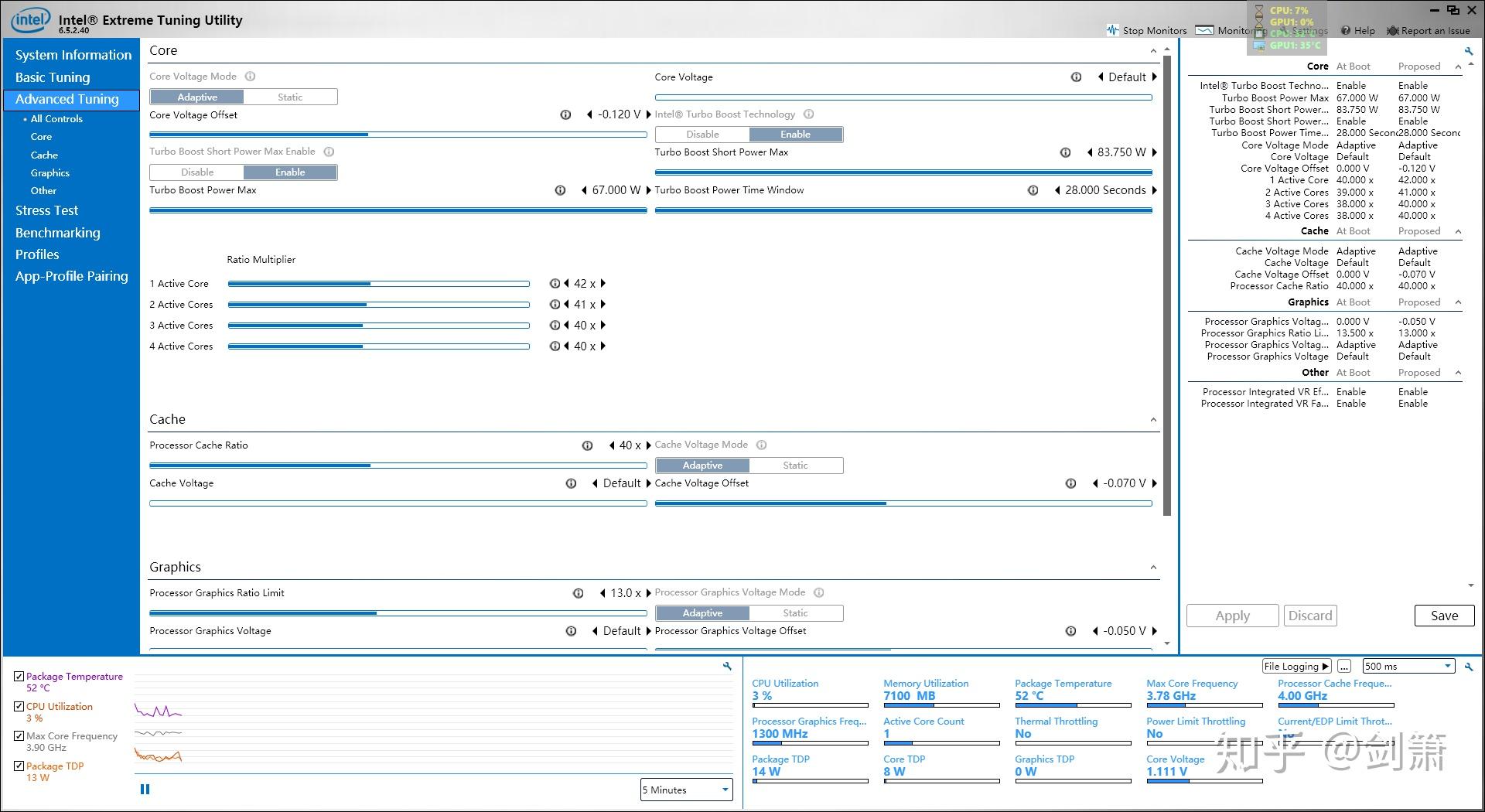The height and width of the screenshot is (812, 1485).
Task: Click the Processor Graphics Ratio Limit slider
Action: click(x=398, y=613)
